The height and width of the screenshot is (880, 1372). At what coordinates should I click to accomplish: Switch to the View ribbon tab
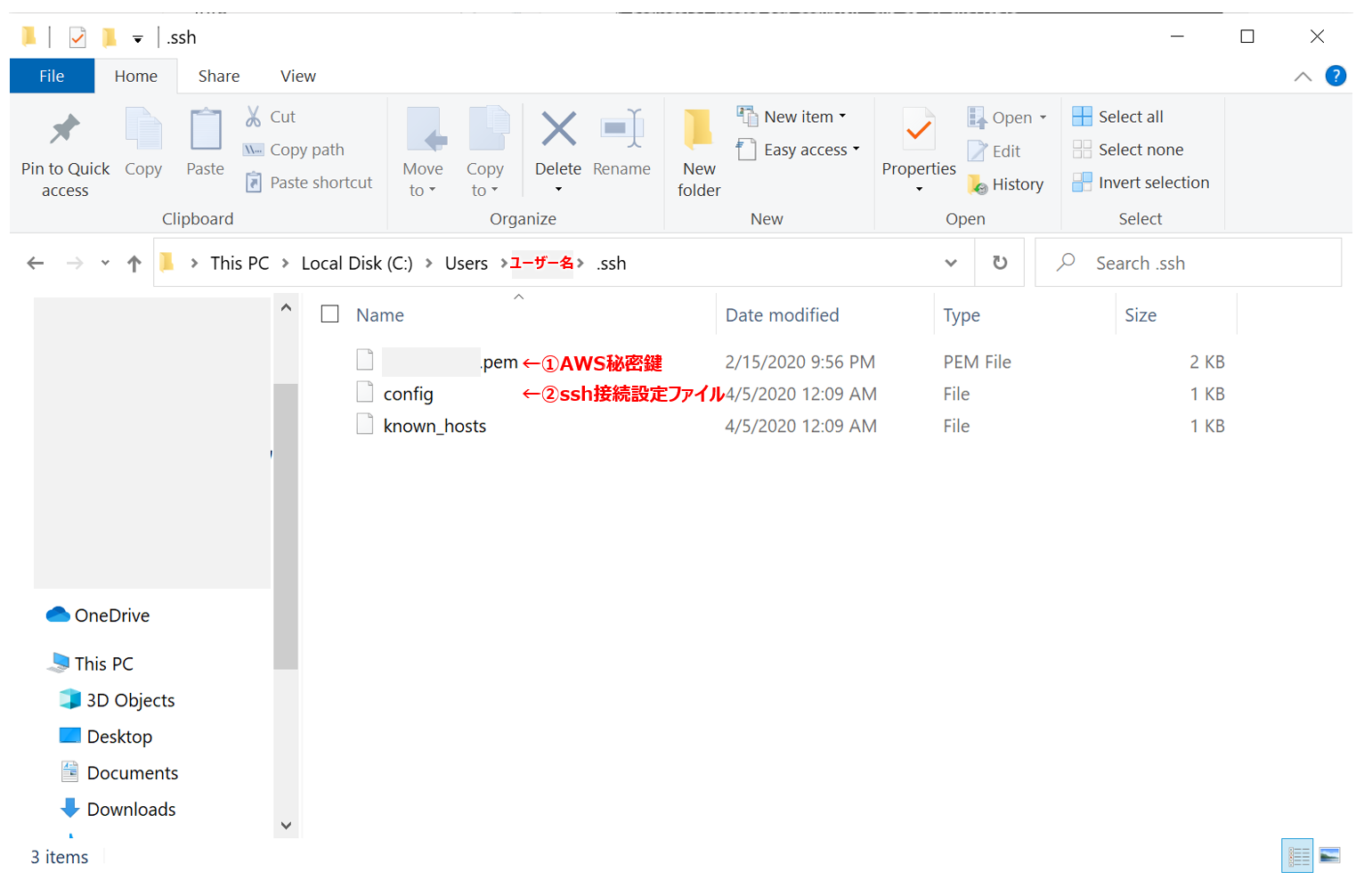point(298,77)
